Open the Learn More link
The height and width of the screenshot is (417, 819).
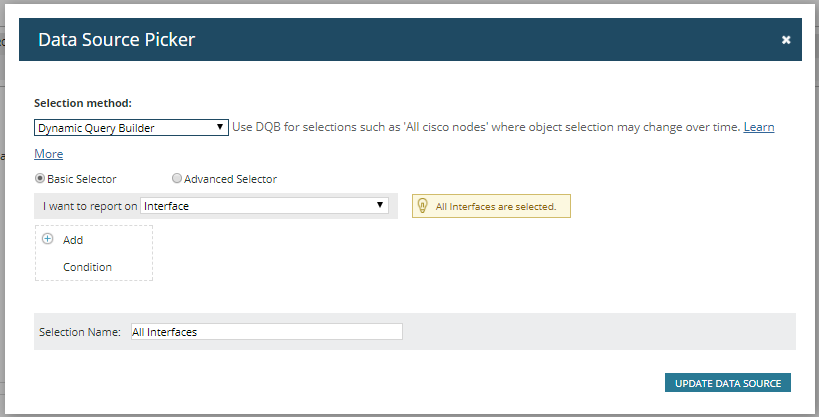coord(758,128)
